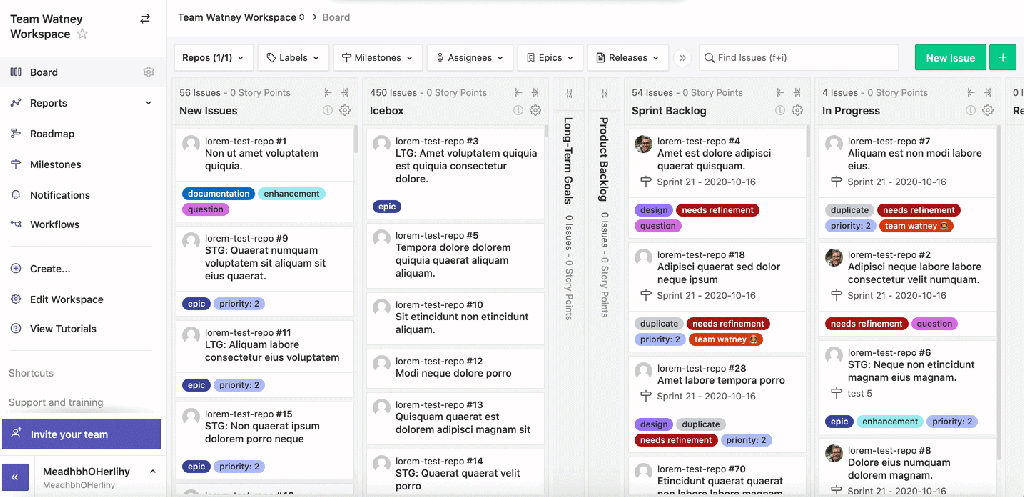Click the design label on issue #4
This screenshot has height=497, width=1024.
(x=653, y=210)
